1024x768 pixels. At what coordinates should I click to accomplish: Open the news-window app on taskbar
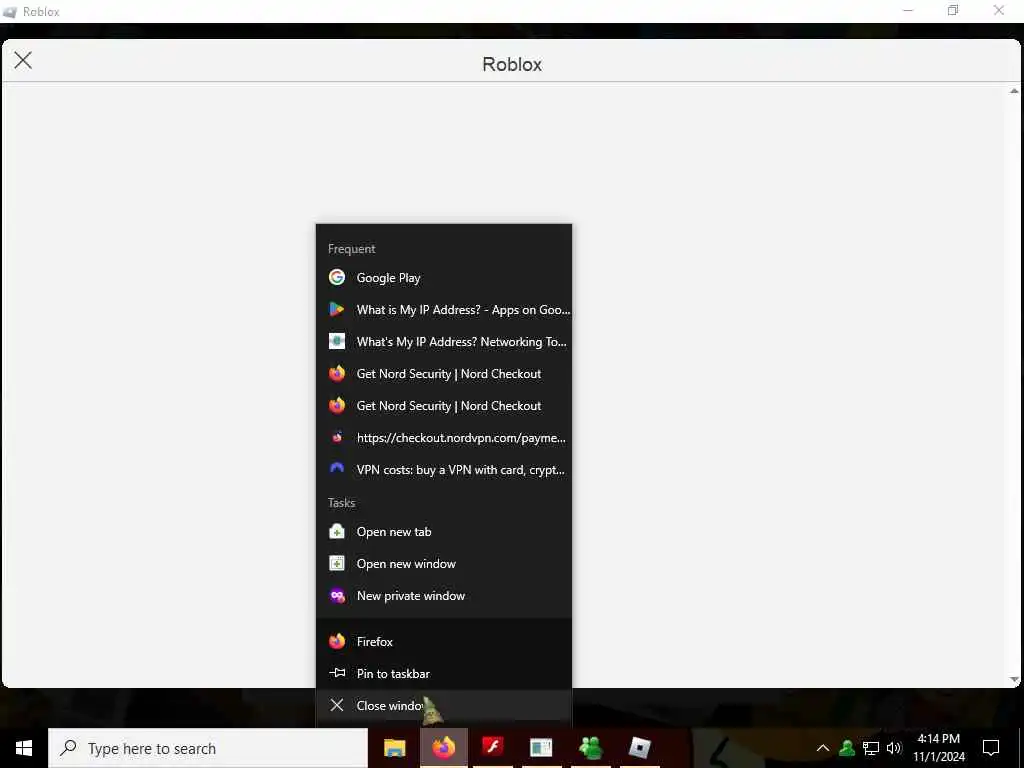pos(541,748)
